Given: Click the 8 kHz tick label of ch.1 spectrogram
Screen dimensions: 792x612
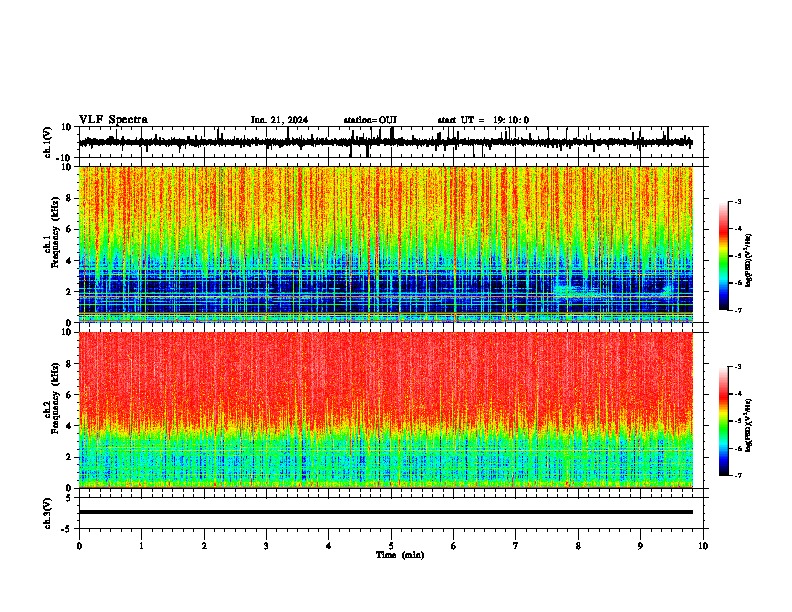Looking at the screenshot, I should tap(69, 198).
